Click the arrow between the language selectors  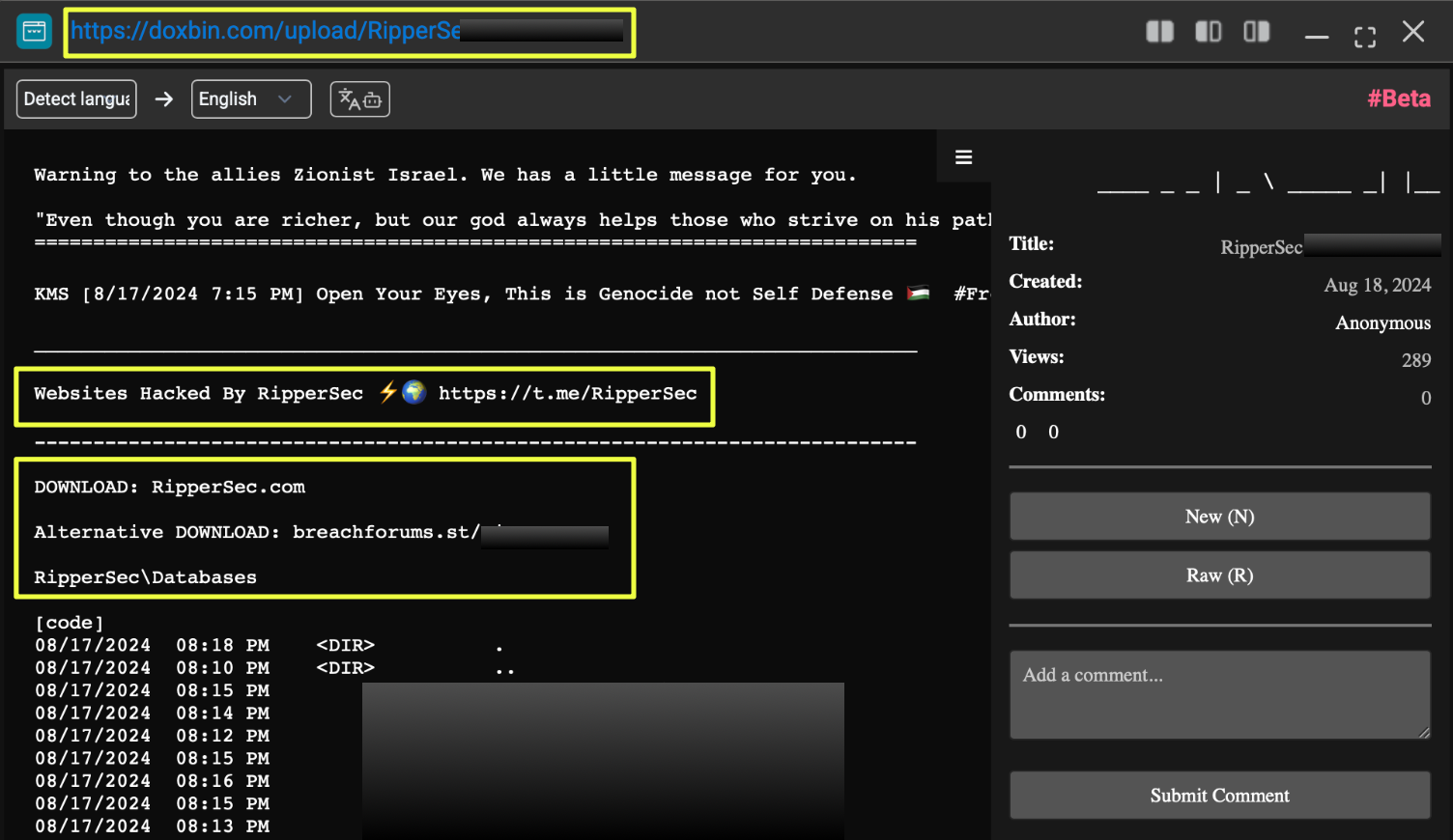click(x=164, y=99)
